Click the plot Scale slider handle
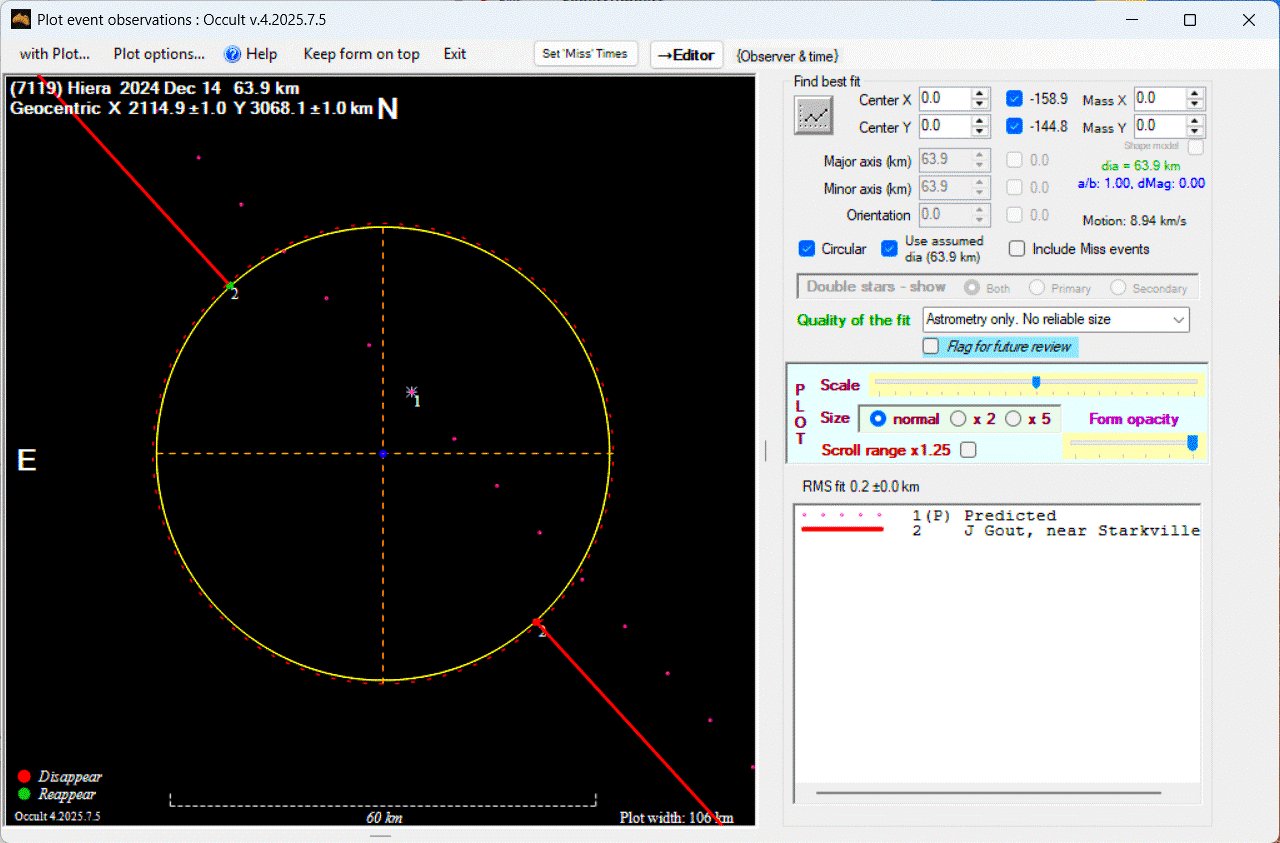 pyautogui.click(x=1036, y=382)
